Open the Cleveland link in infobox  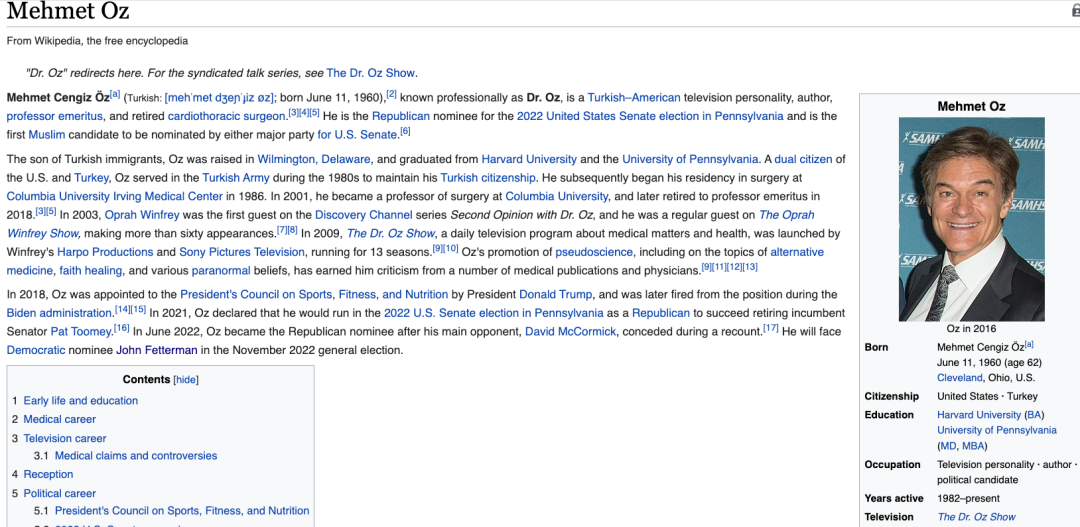coord(959,378)
